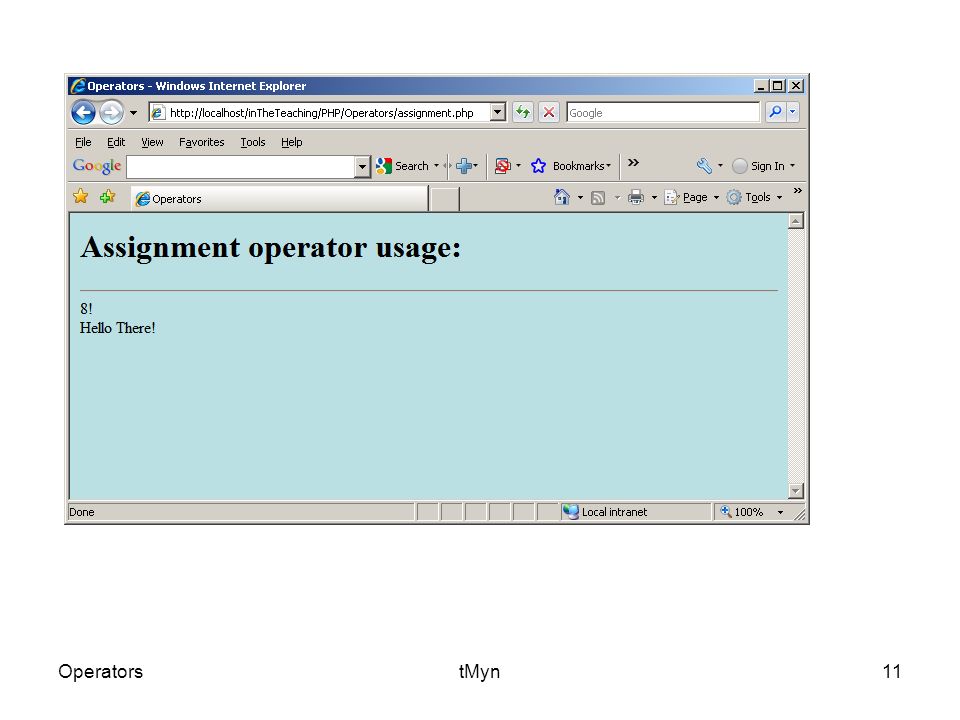Click the Favorites Center yellow star icon
The height and width of the screenshot is (720, 960).
click(81, 197)
